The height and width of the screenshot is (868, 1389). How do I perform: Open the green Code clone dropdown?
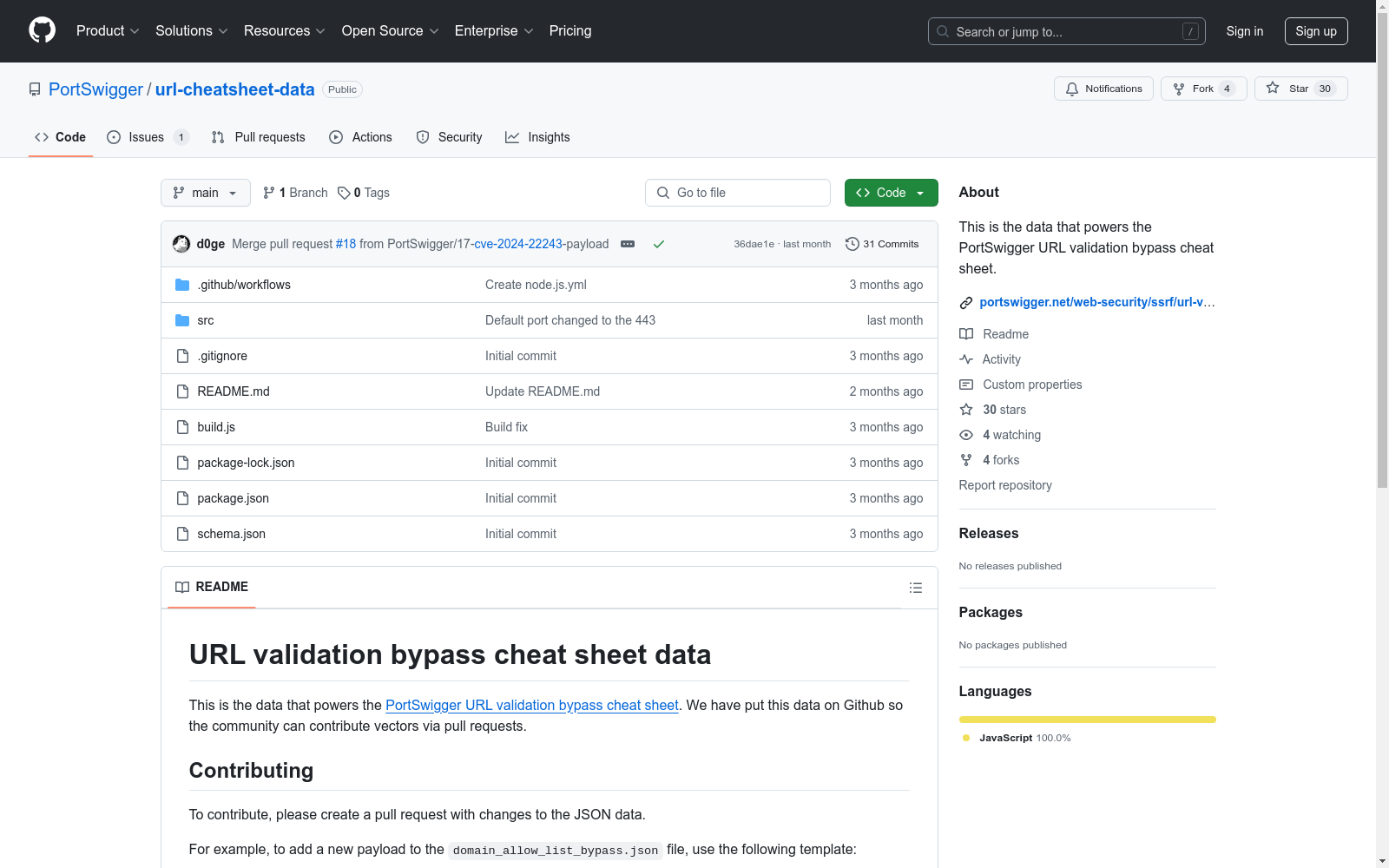pyautogui.click(x=891, y=193)
